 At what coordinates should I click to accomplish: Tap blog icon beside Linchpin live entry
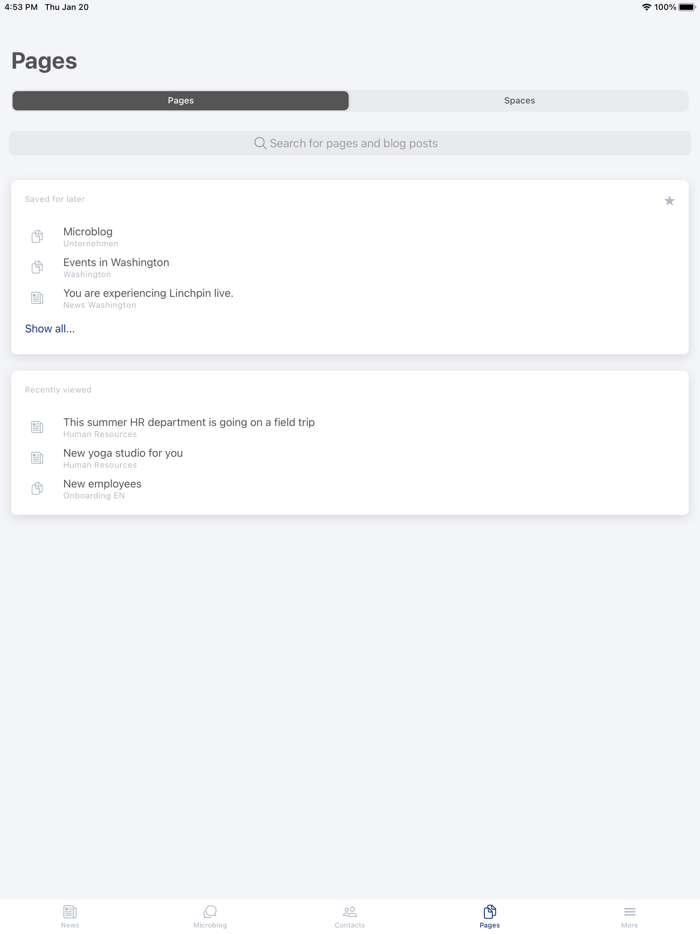(x=37, y=298)
